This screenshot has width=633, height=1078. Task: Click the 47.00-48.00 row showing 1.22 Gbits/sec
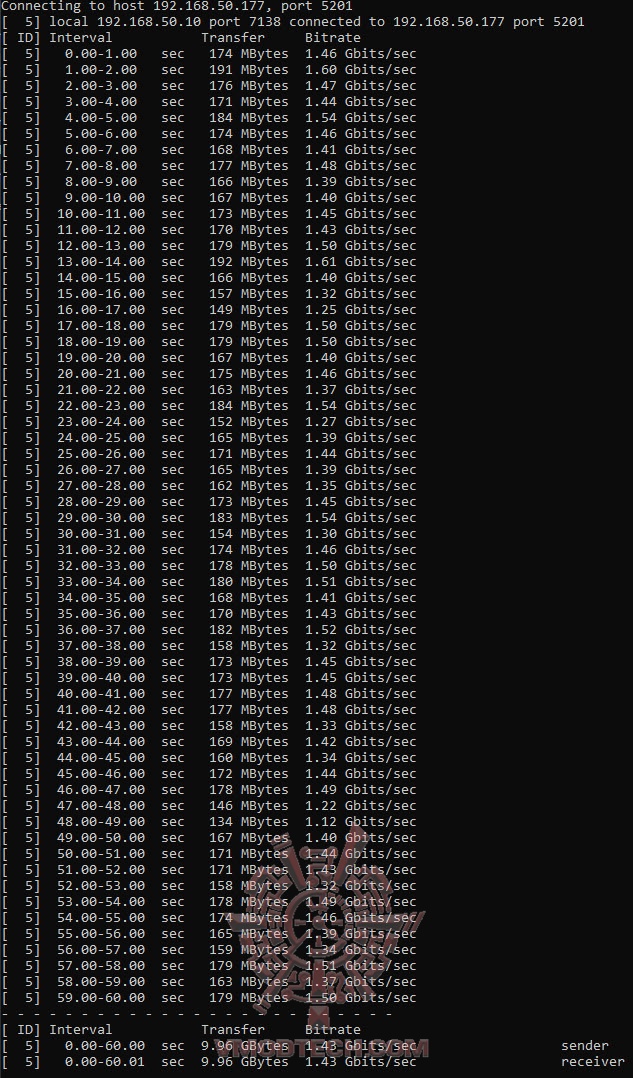click(209, 806)
